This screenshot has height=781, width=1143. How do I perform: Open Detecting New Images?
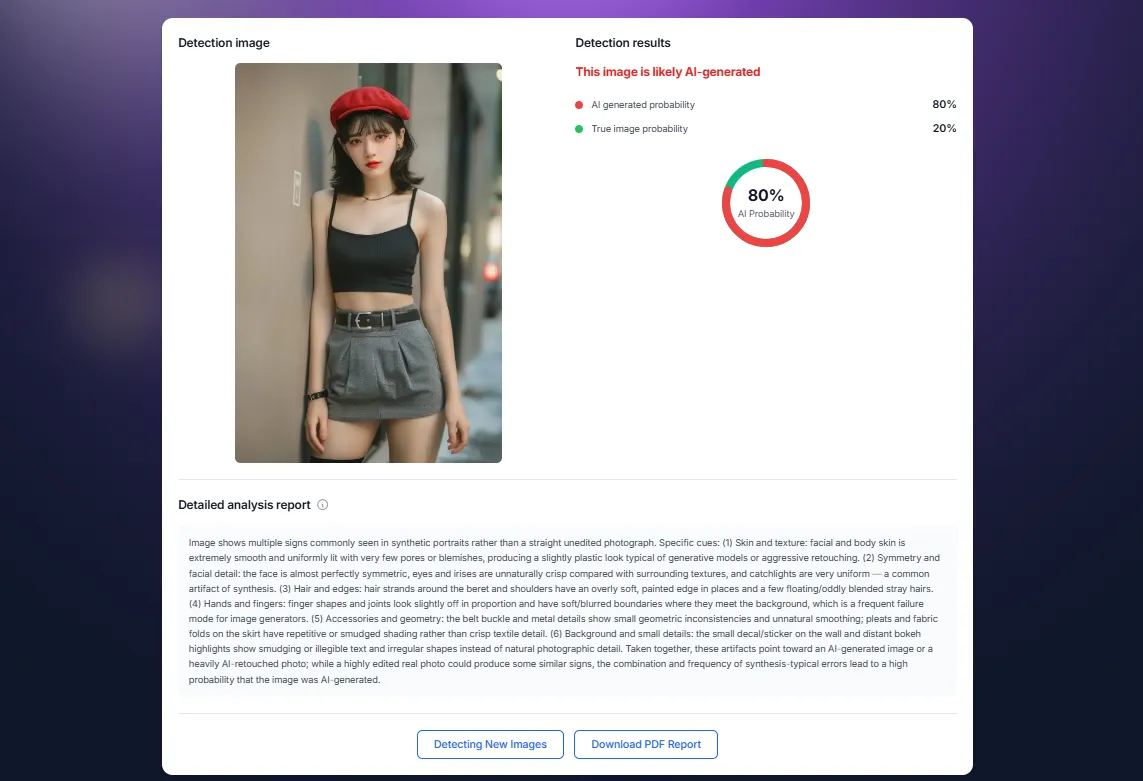[x=490, y=744]
